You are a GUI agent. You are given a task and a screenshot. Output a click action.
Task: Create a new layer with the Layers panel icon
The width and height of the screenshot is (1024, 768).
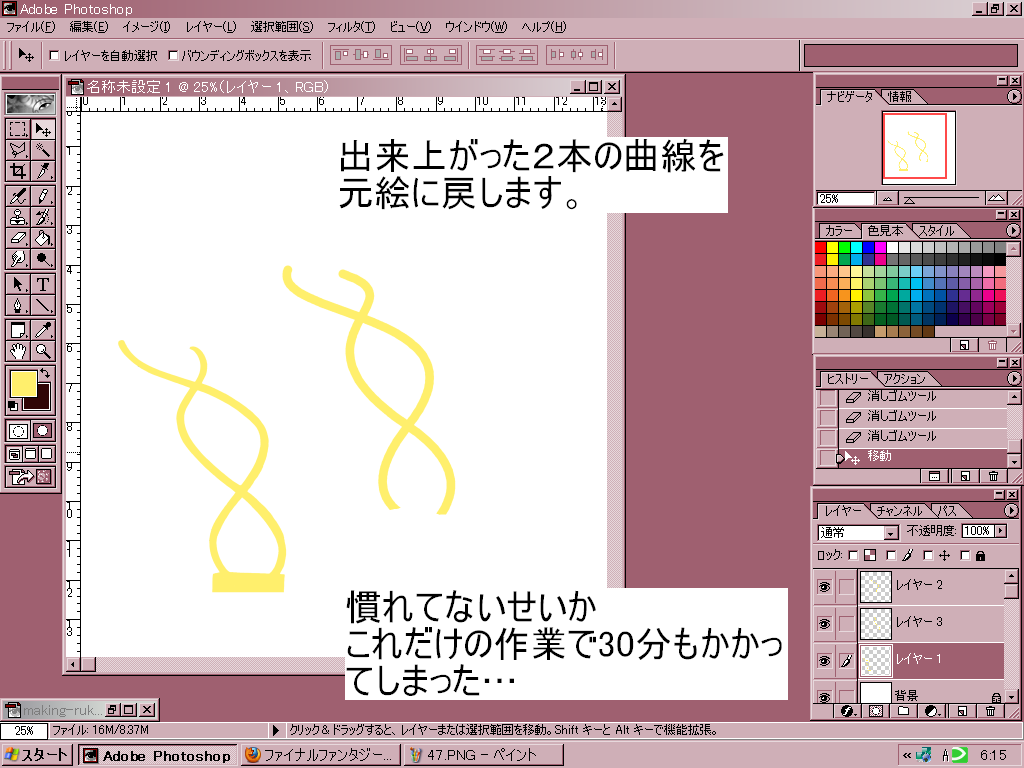click(x=961, y=711)
